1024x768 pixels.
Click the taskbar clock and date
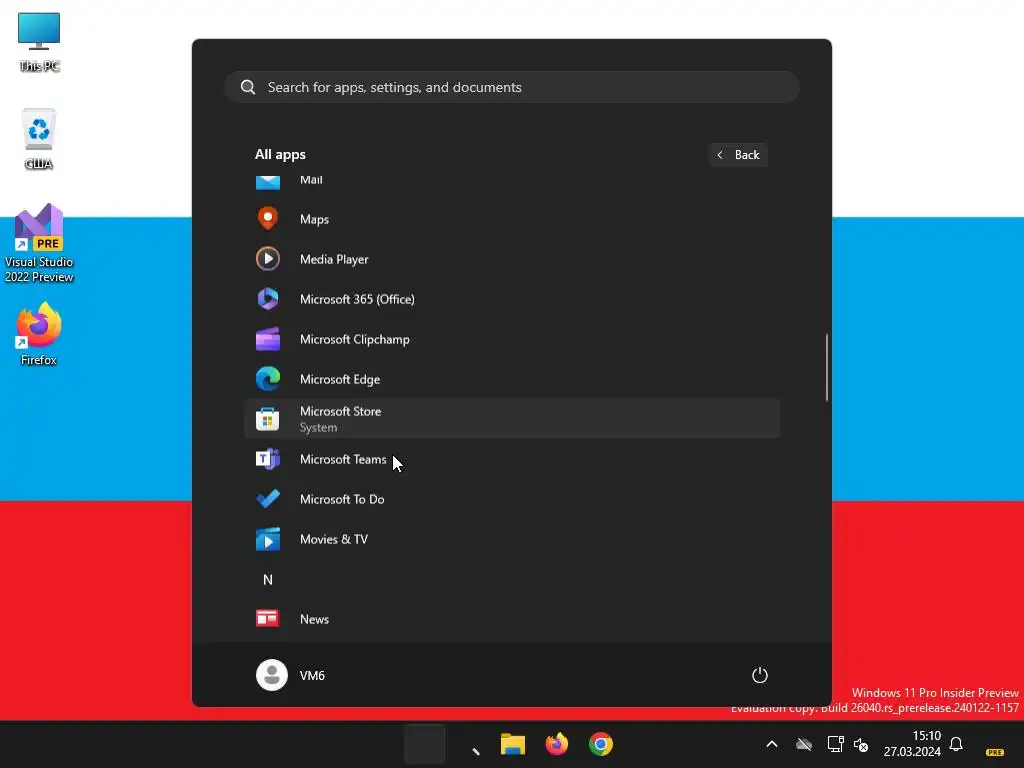pyautogui.click(x=912, y=744)
